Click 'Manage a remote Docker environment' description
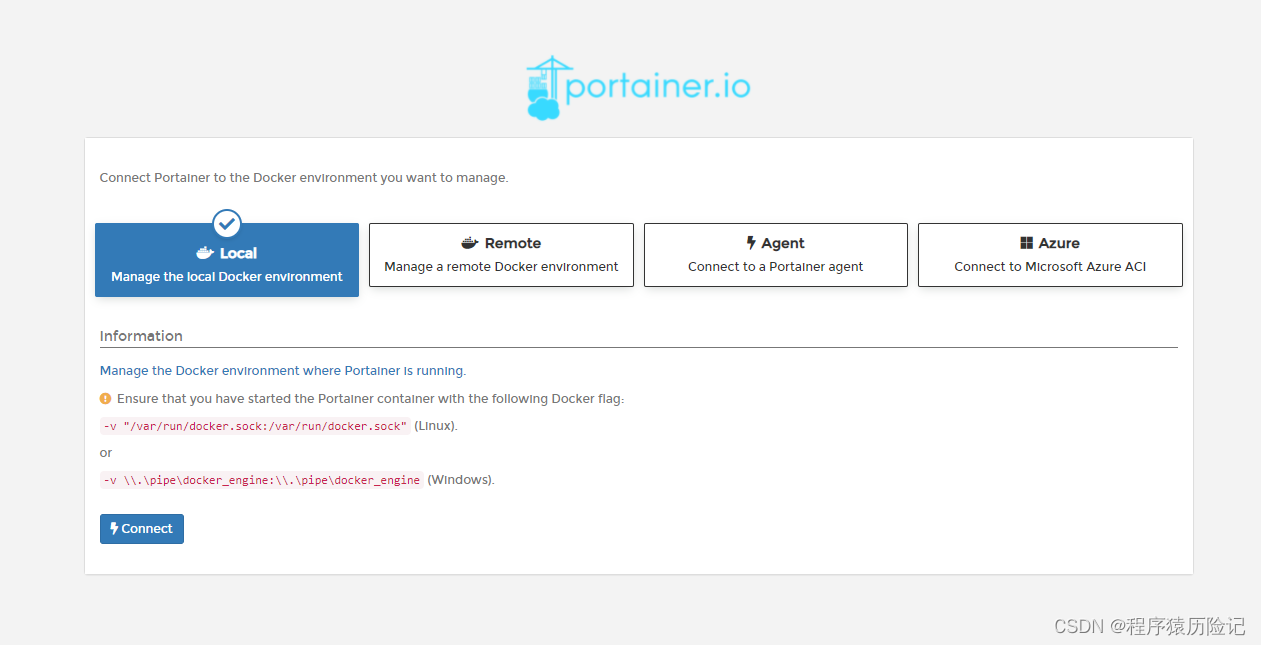 point(501,267)
